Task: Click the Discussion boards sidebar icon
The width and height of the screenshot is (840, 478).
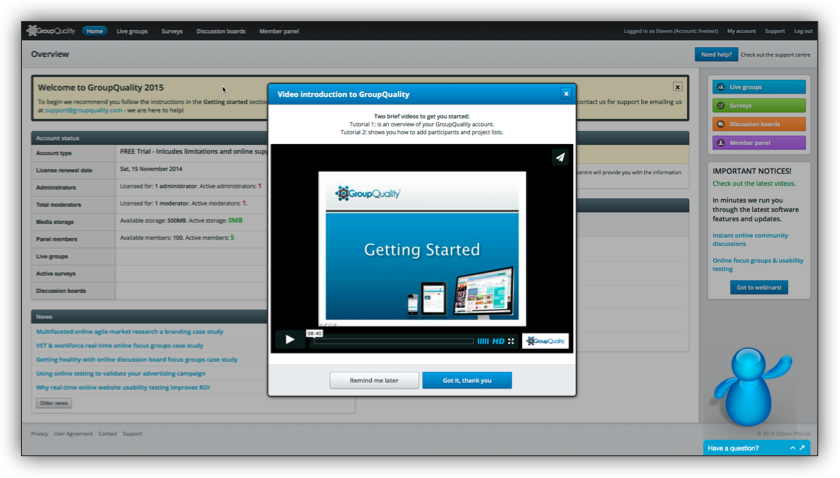Action: (x=721, y=124)
